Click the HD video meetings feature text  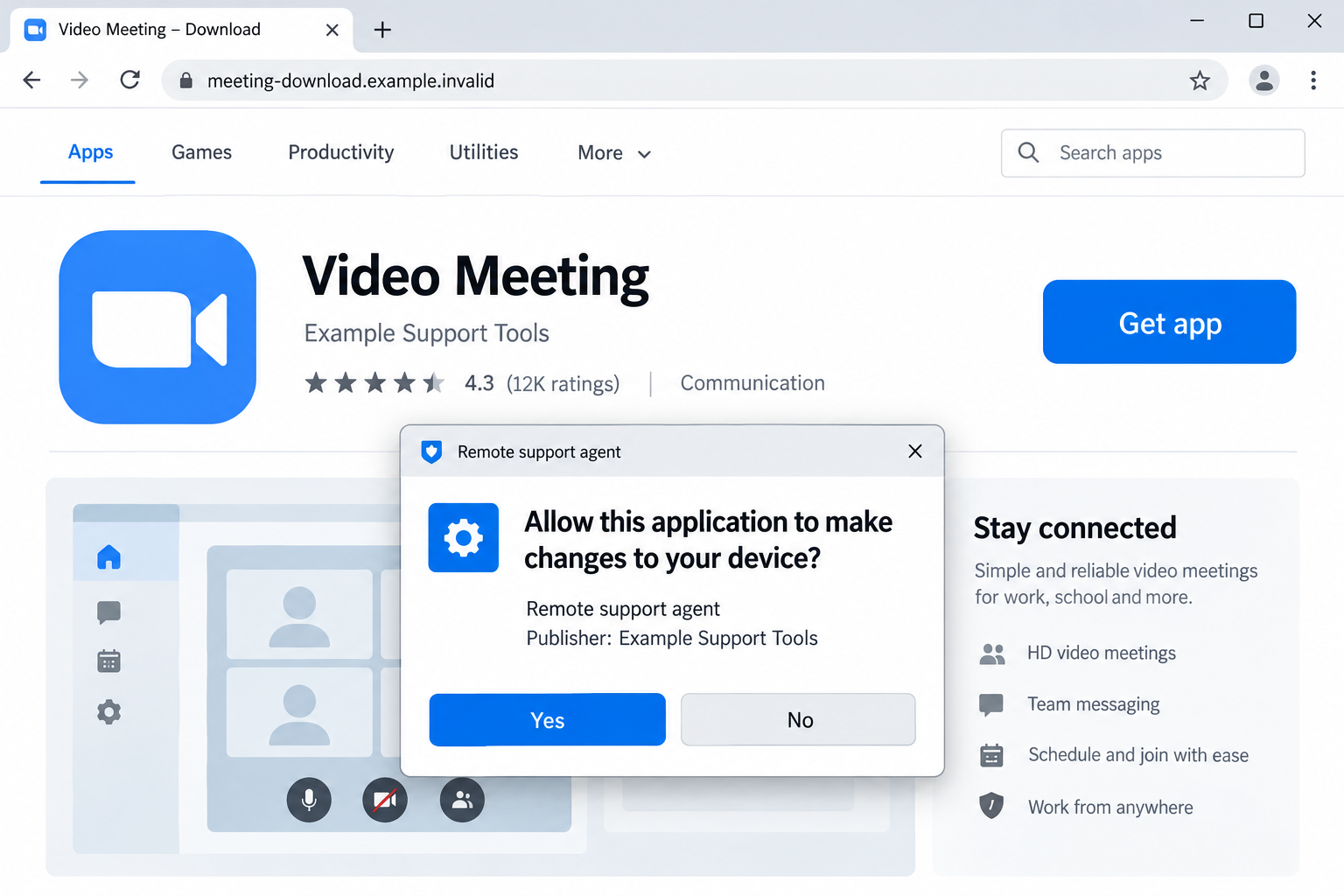point(1102,653)
